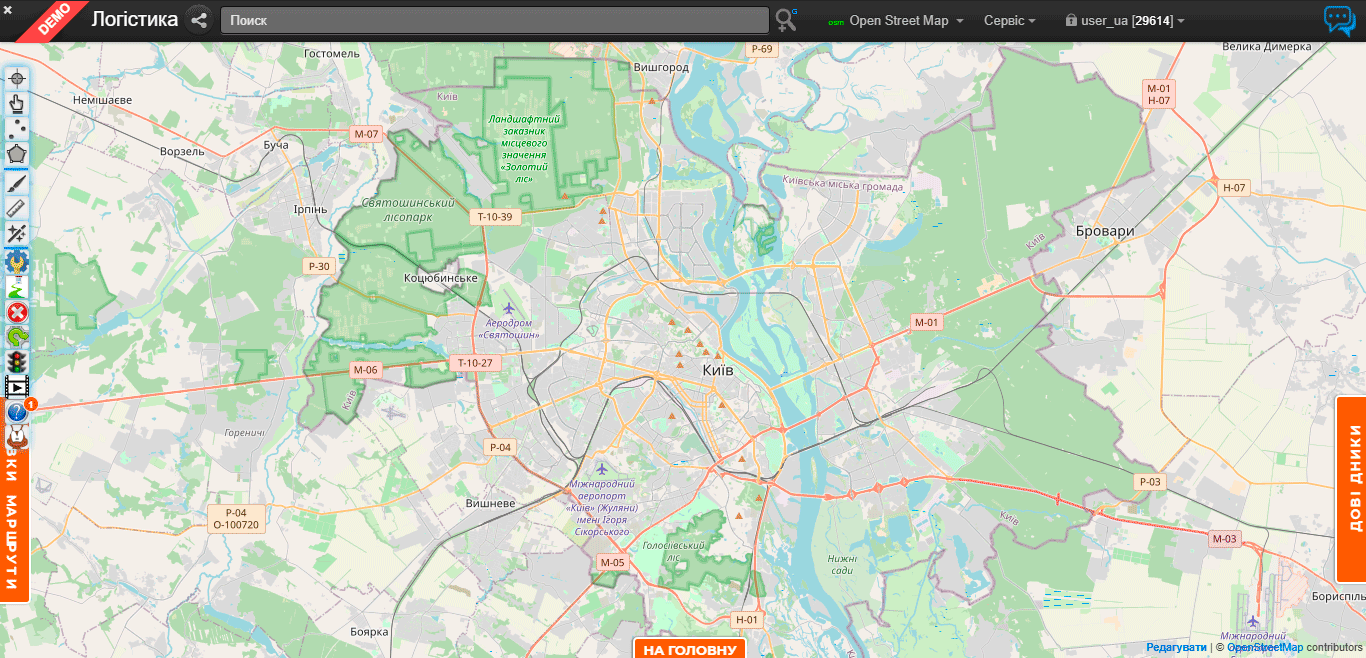Open the route settings gear tool
Viewport: 1366px width, 658px height.
tap(17, 262)
